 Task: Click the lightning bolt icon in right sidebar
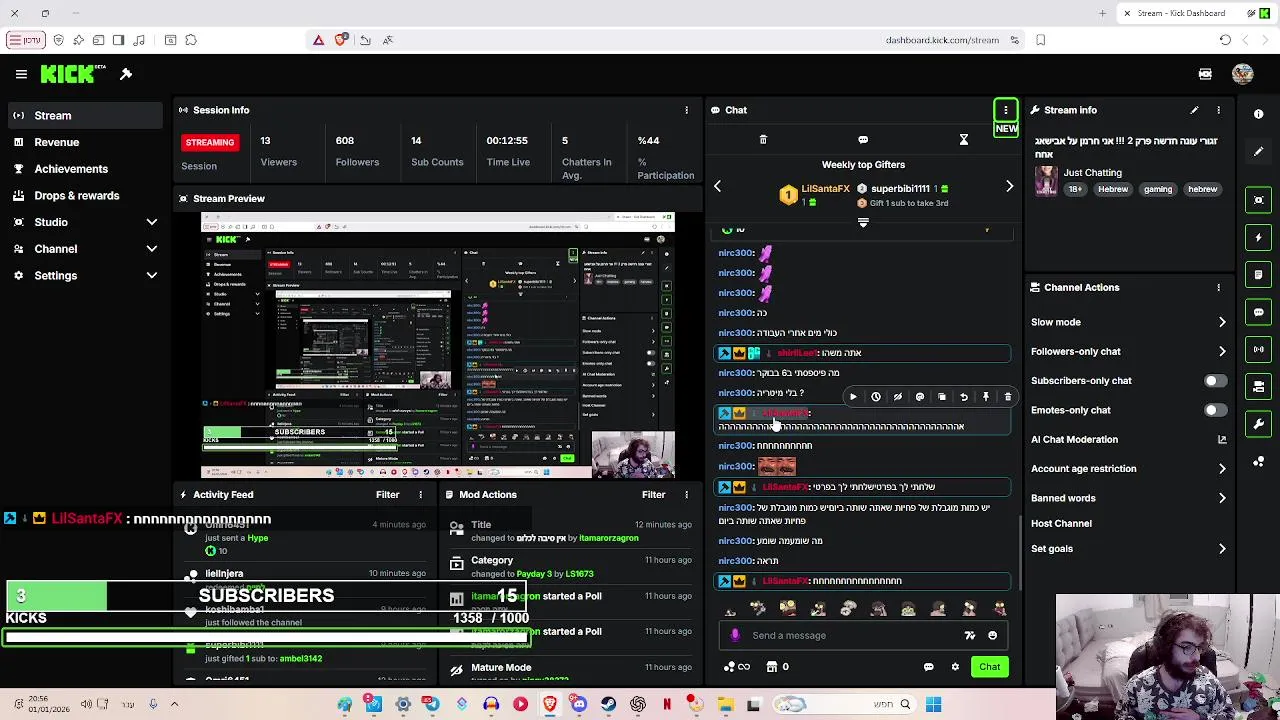click(1259, 238)
